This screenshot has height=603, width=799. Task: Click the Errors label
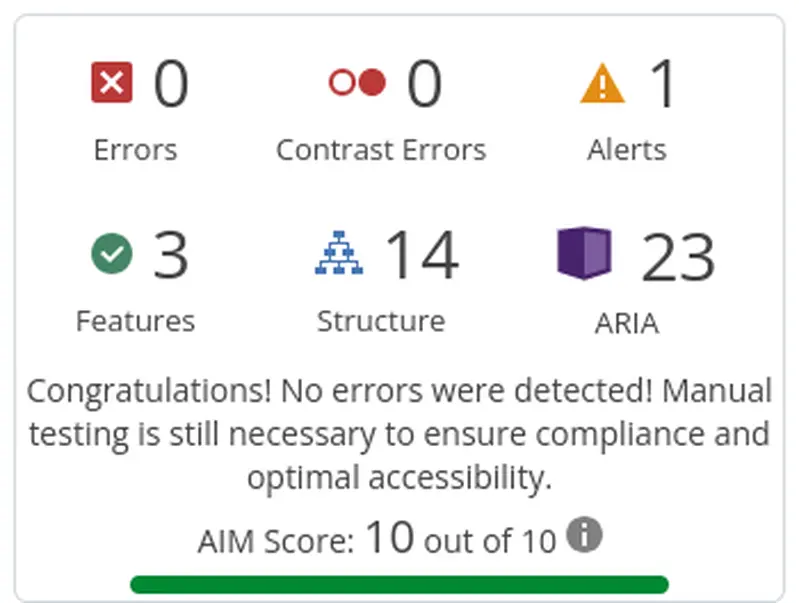click(x=136, y=150)
